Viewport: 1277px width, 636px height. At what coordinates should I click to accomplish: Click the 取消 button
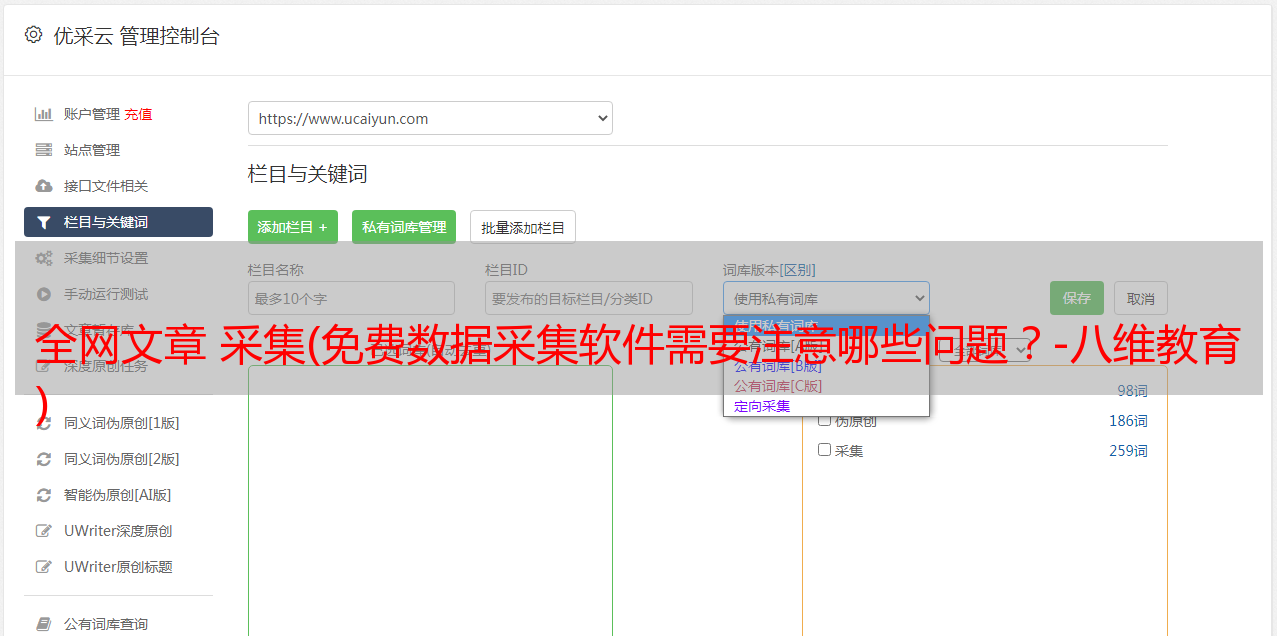tap(1141, 298)
